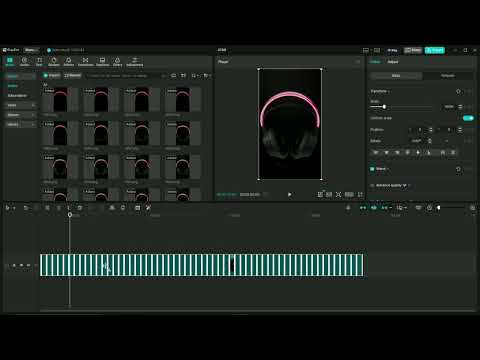The height and width of the screenshot is (360, 480).
Task: Click the align vertical center icon
Action: point(418,152)
